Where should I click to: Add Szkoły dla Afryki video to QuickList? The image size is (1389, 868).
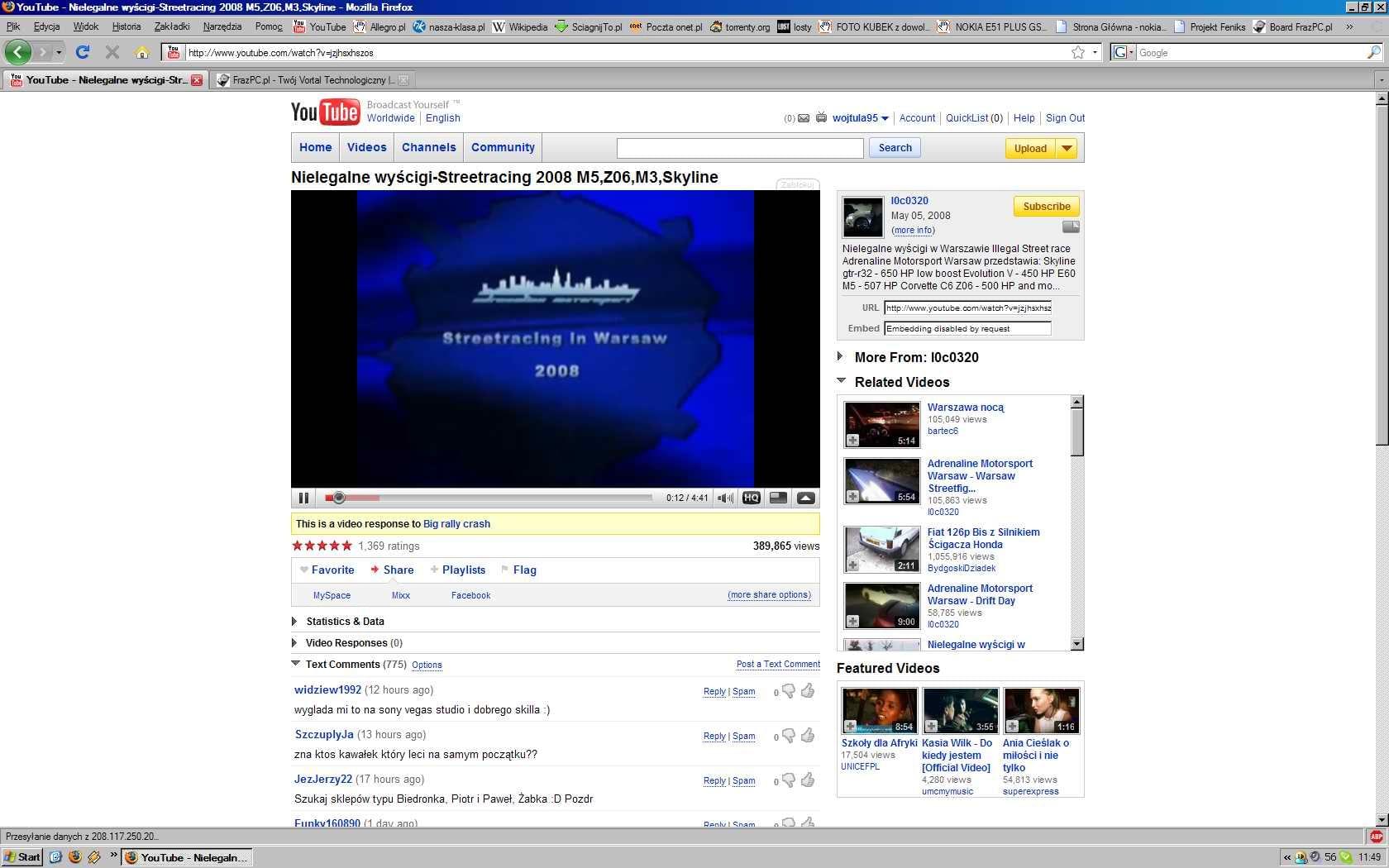(850, 726)
